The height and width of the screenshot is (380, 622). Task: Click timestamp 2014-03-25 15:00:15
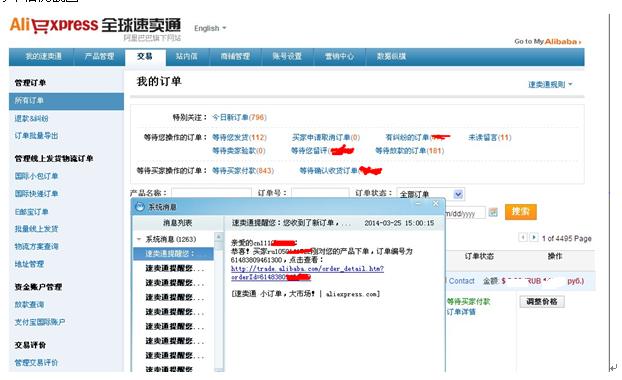399,223
